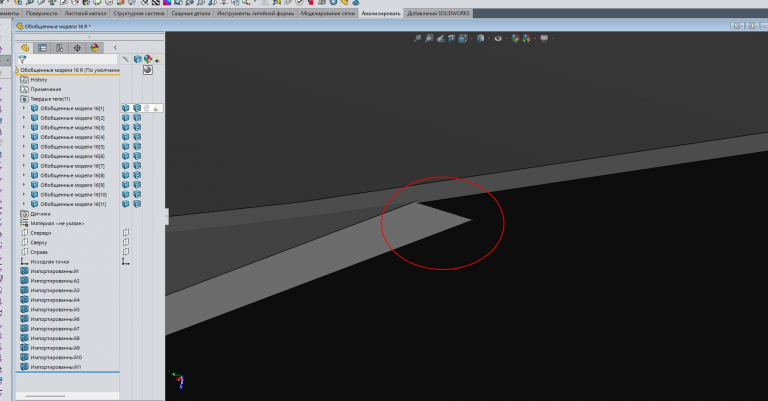Viewport: 768px width, 401px height.
Task: Click Zoom to Area in the heads-up toolbar
Action: tap(429, 38)
